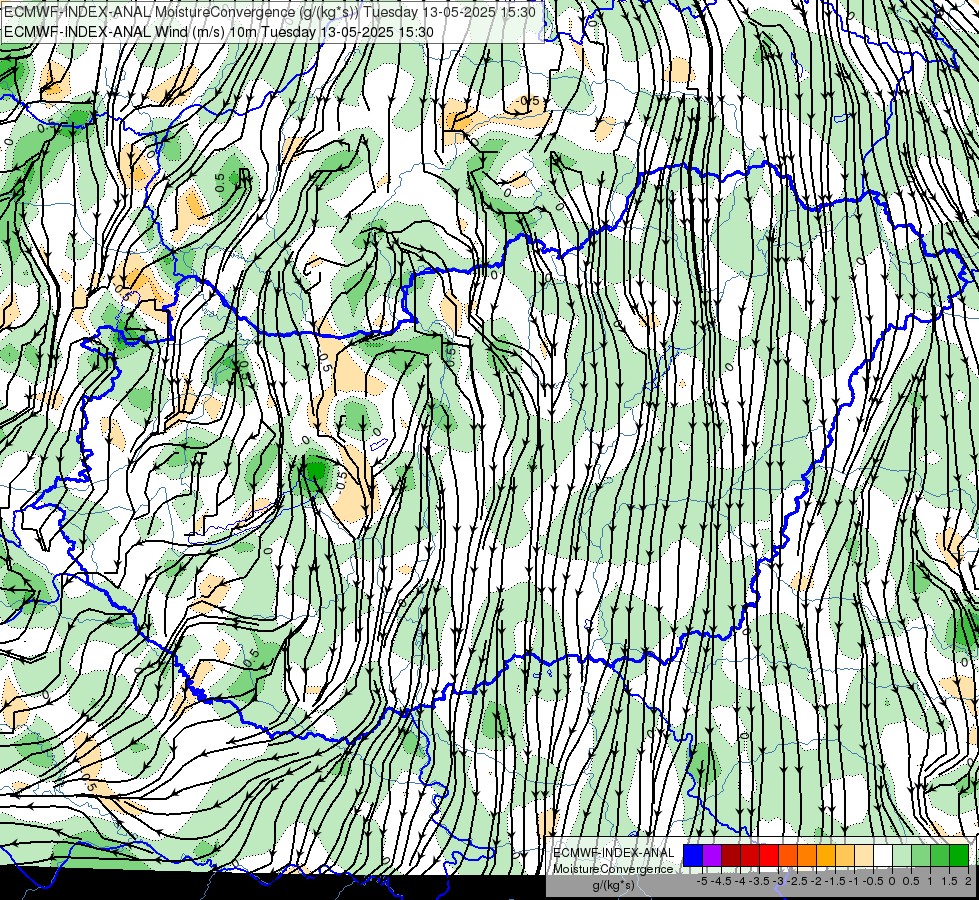Viewport: 979px width, 900px height.
Task: Click the legend tick label -1
Action: [854, 881]
